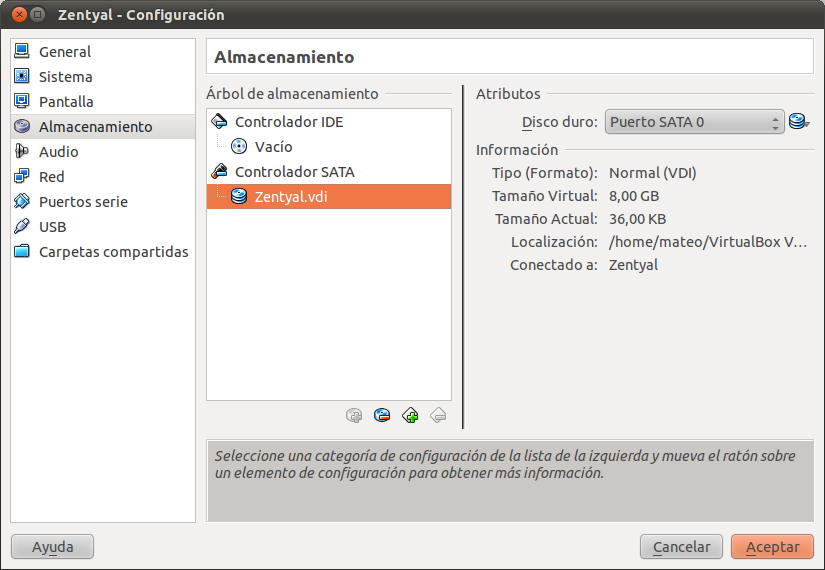
Task: Click the Cancelar button
Action: (x=681, y=547)
